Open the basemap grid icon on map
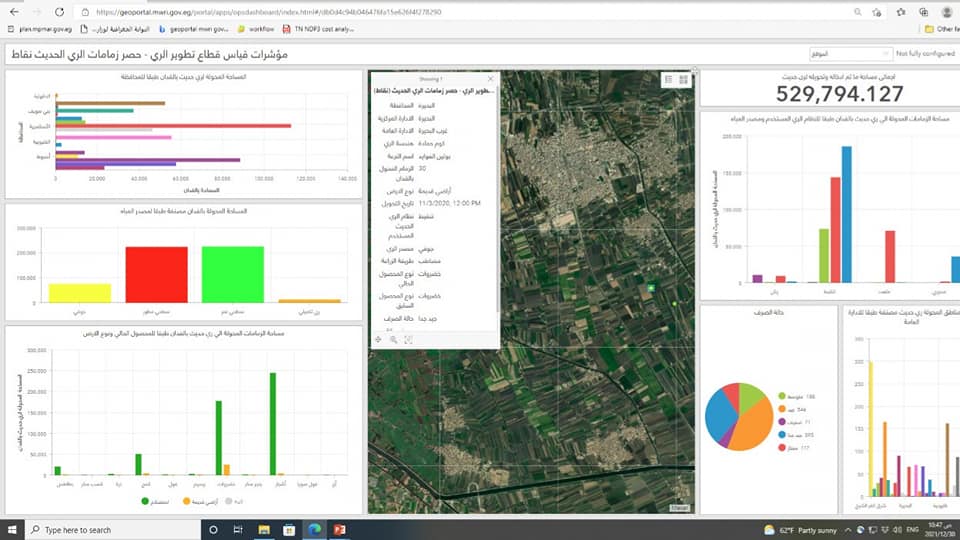This screenshot has height=540, width=960. click(x=683, y=79)
